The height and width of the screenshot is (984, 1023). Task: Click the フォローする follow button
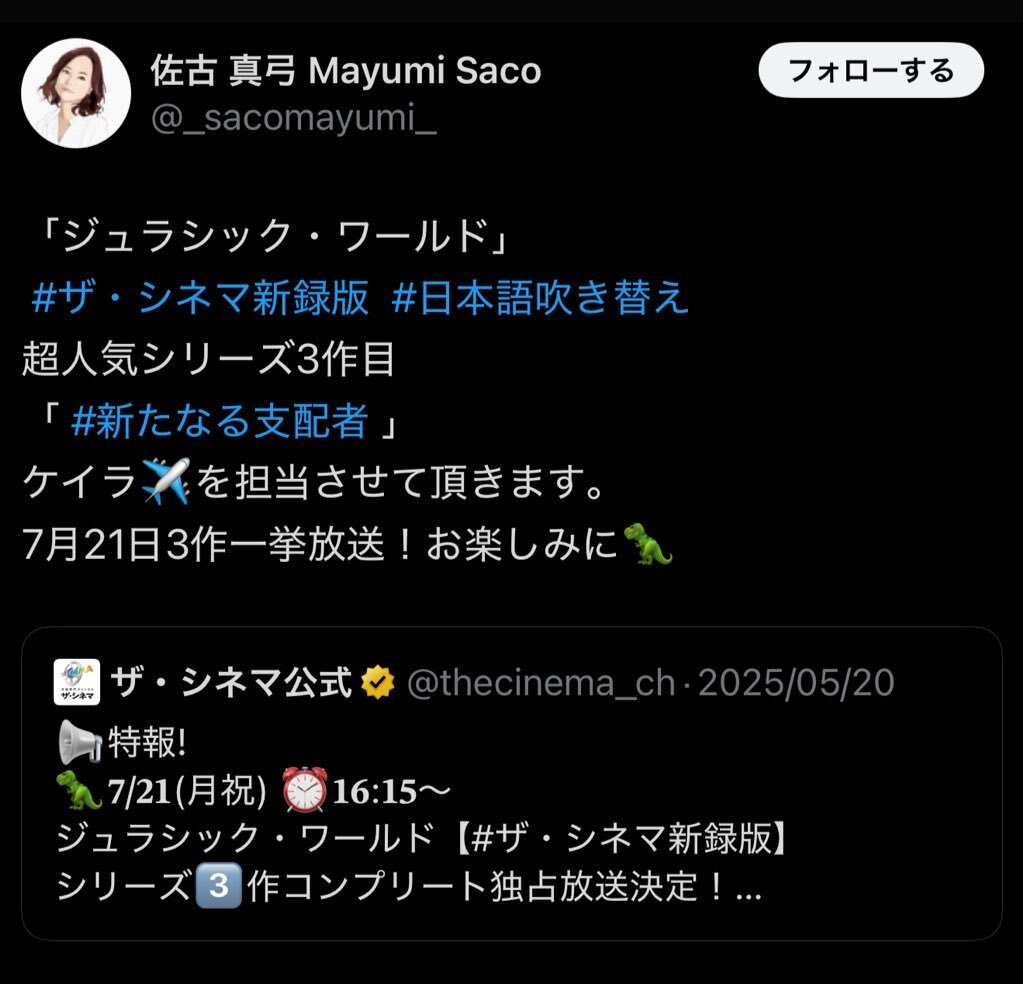pyautogui.click(x=871, y=70)
